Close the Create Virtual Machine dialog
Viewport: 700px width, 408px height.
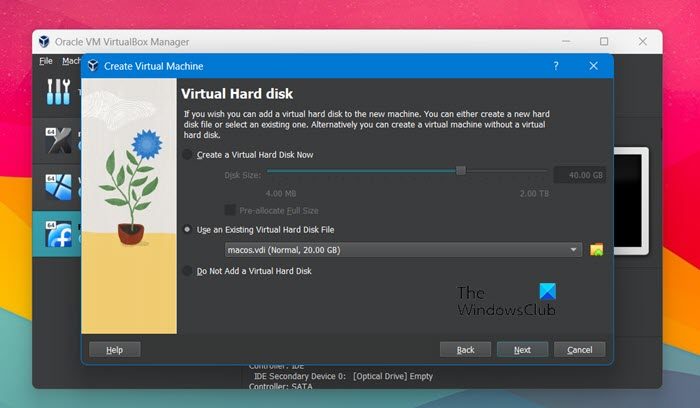(593, 66)
